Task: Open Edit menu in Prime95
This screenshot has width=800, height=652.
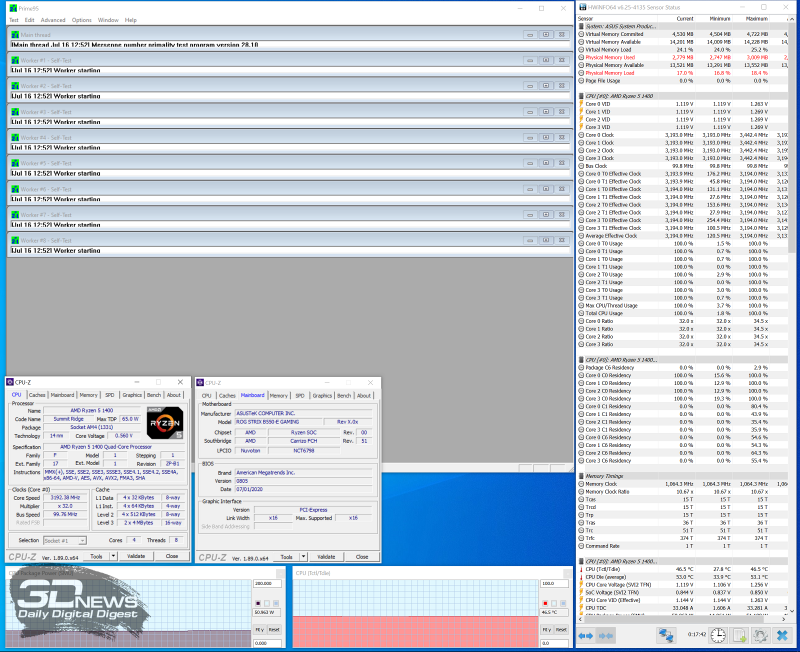Action: [x=30, y=20]
